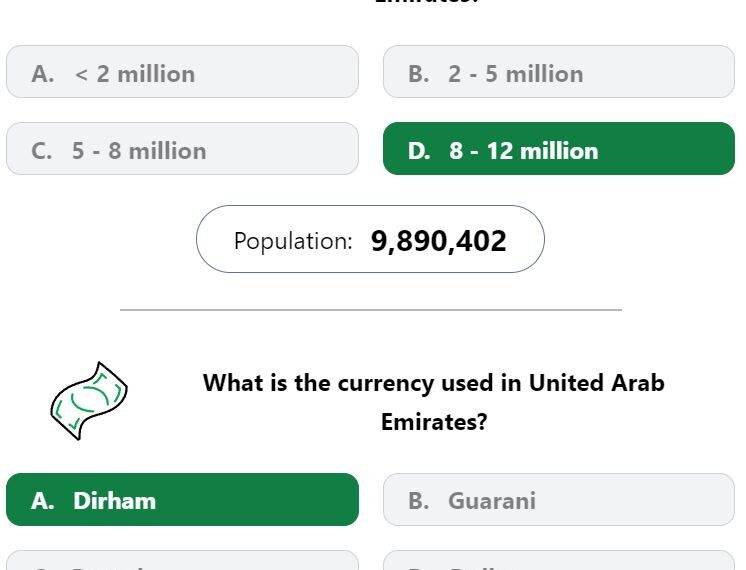Screen dimensions: 746x570
Task: Click the currency question heading text
Action: [434, 402]
